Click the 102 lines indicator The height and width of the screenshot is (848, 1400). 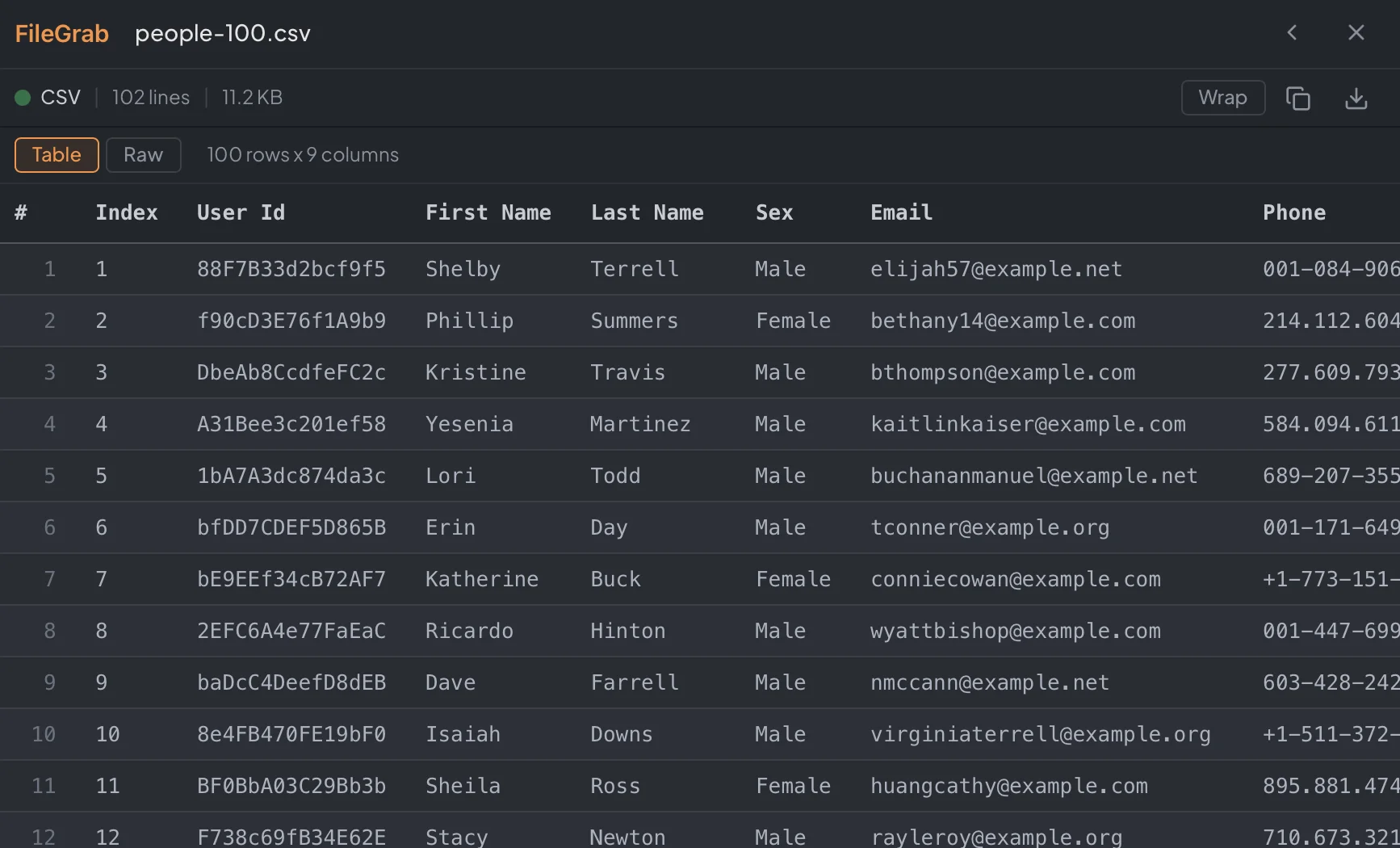tap(150, 97)
